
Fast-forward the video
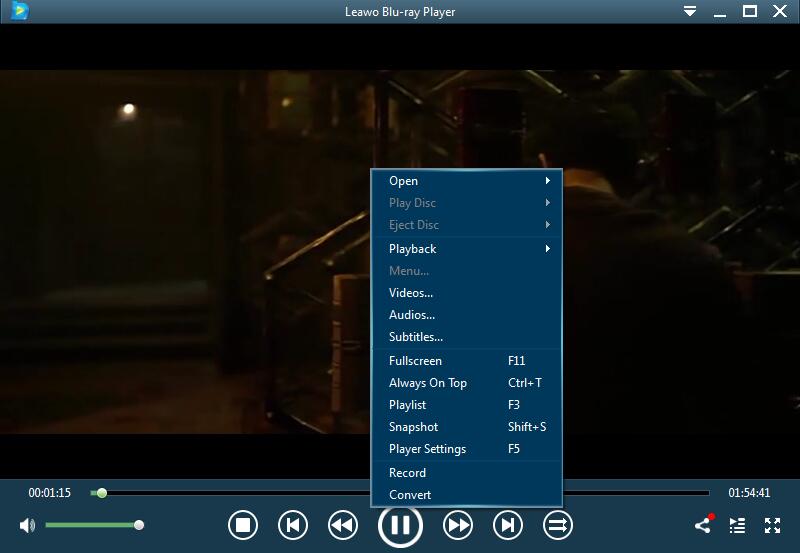458,525
